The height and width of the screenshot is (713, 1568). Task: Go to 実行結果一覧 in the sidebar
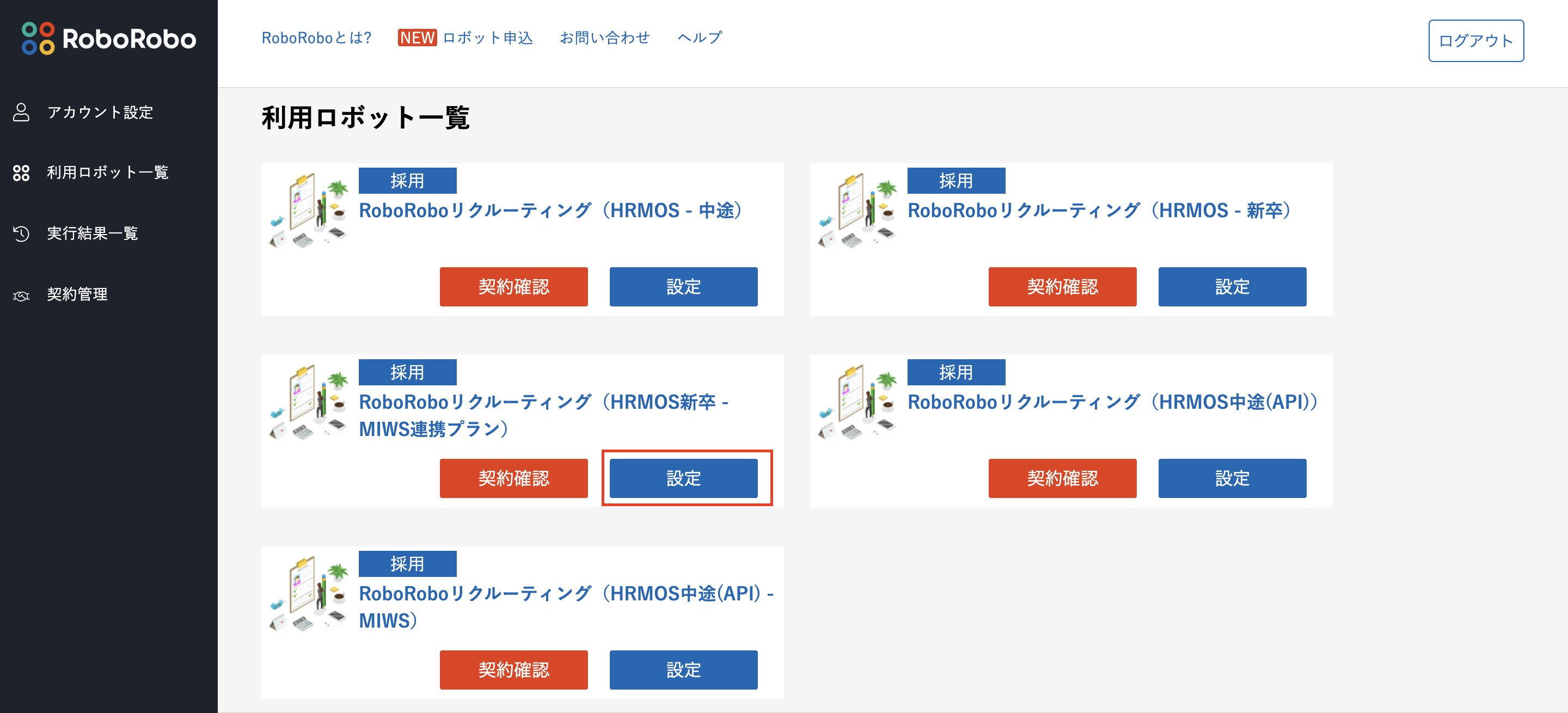point(93,233)
